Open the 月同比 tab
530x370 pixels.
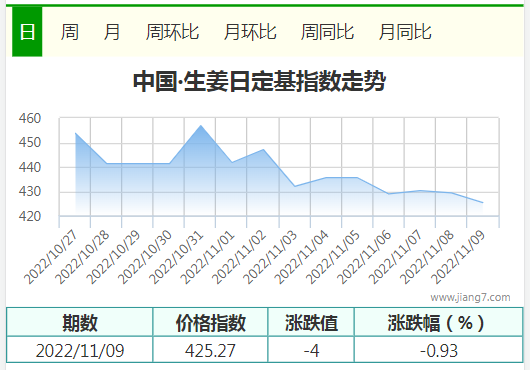pos(405,32)
